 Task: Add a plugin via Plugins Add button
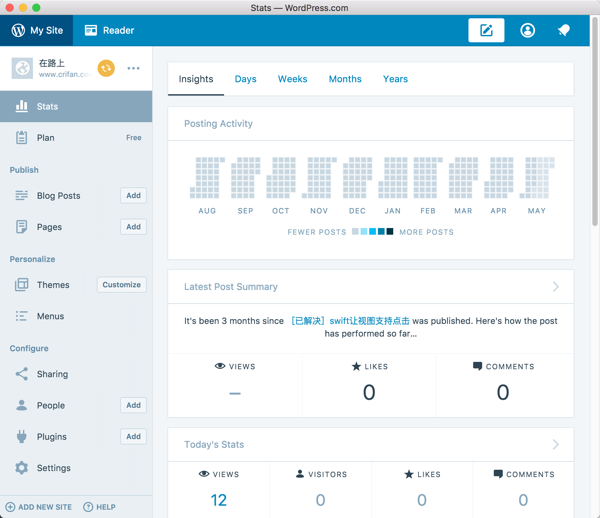tap(133, 437)
